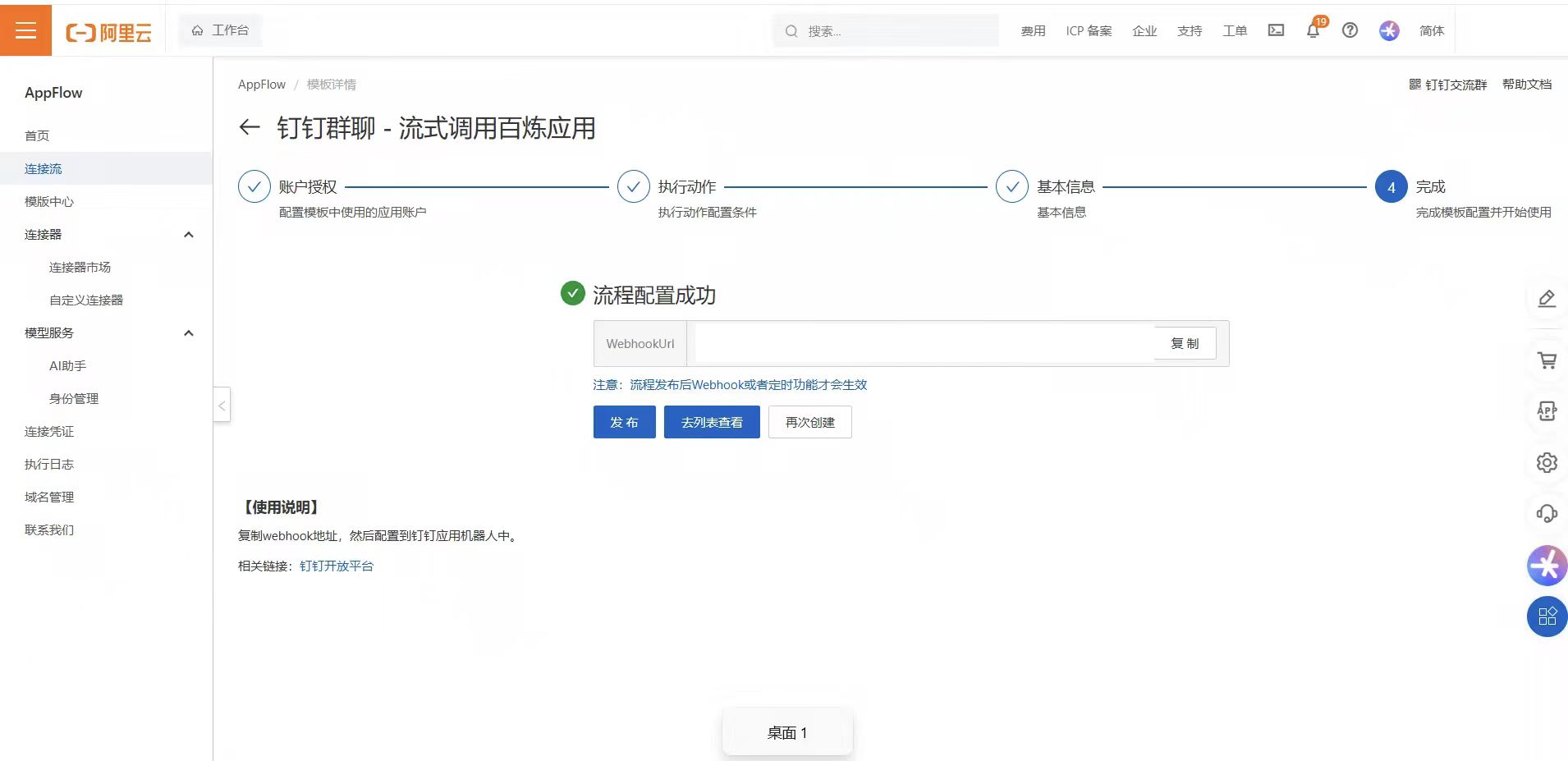
Task: Go back with the left arrow
Action: [250, 127]
